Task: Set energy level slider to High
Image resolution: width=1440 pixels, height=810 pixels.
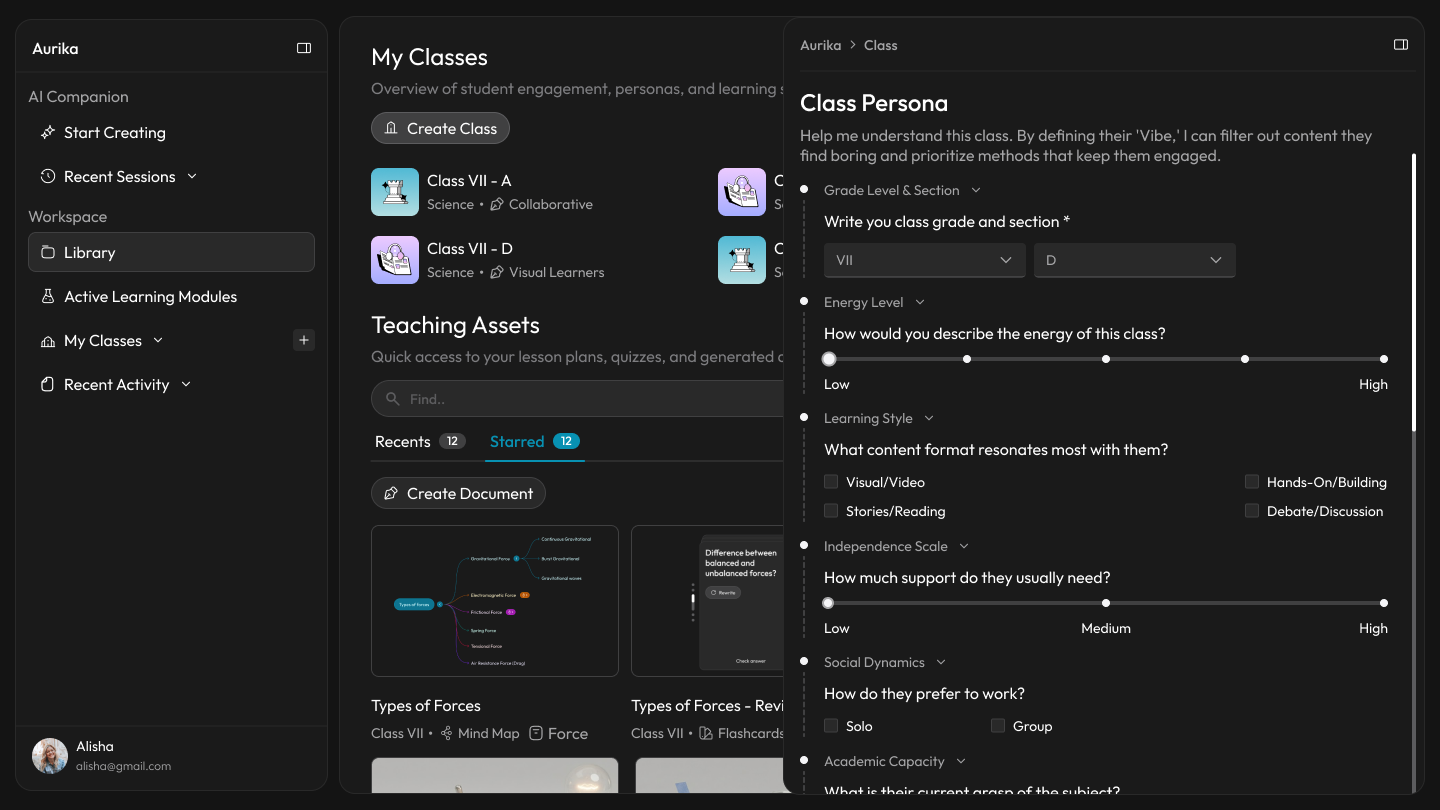Action: [1383, 359]
